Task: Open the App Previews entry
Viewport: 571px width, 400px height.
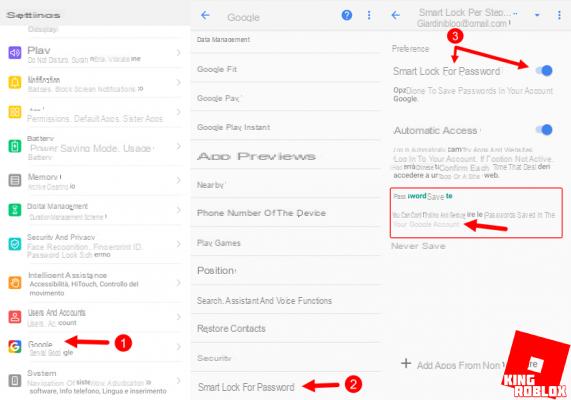Action: point(286,156)
